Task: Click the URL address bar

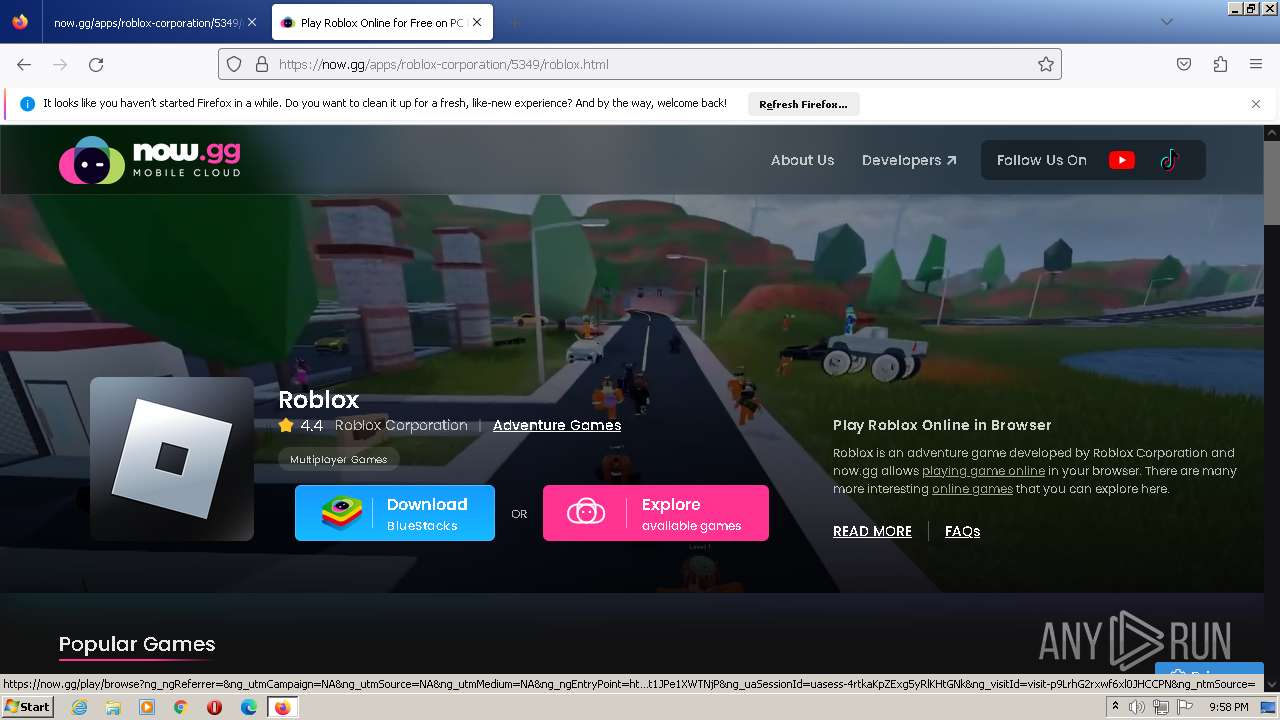Action: [640, 64]
